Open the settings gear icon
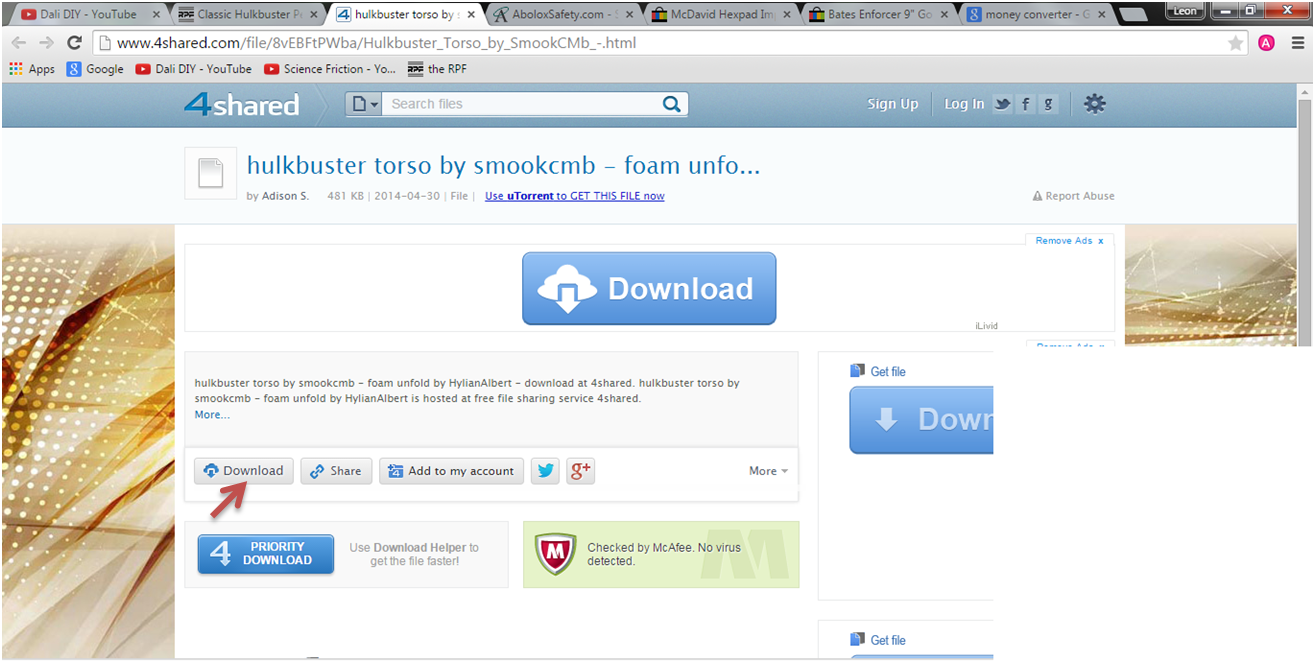 point(1095,104)
